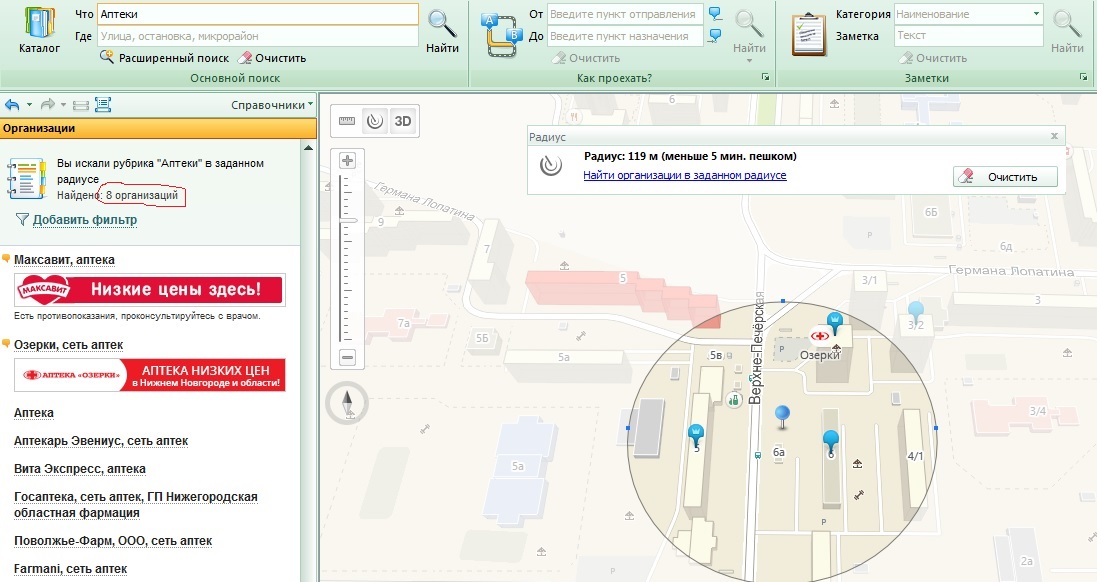Open the Категория combo box
The width and height of the screenshot is (1097, 582).
pyautogui.click(x=968, y=14)
